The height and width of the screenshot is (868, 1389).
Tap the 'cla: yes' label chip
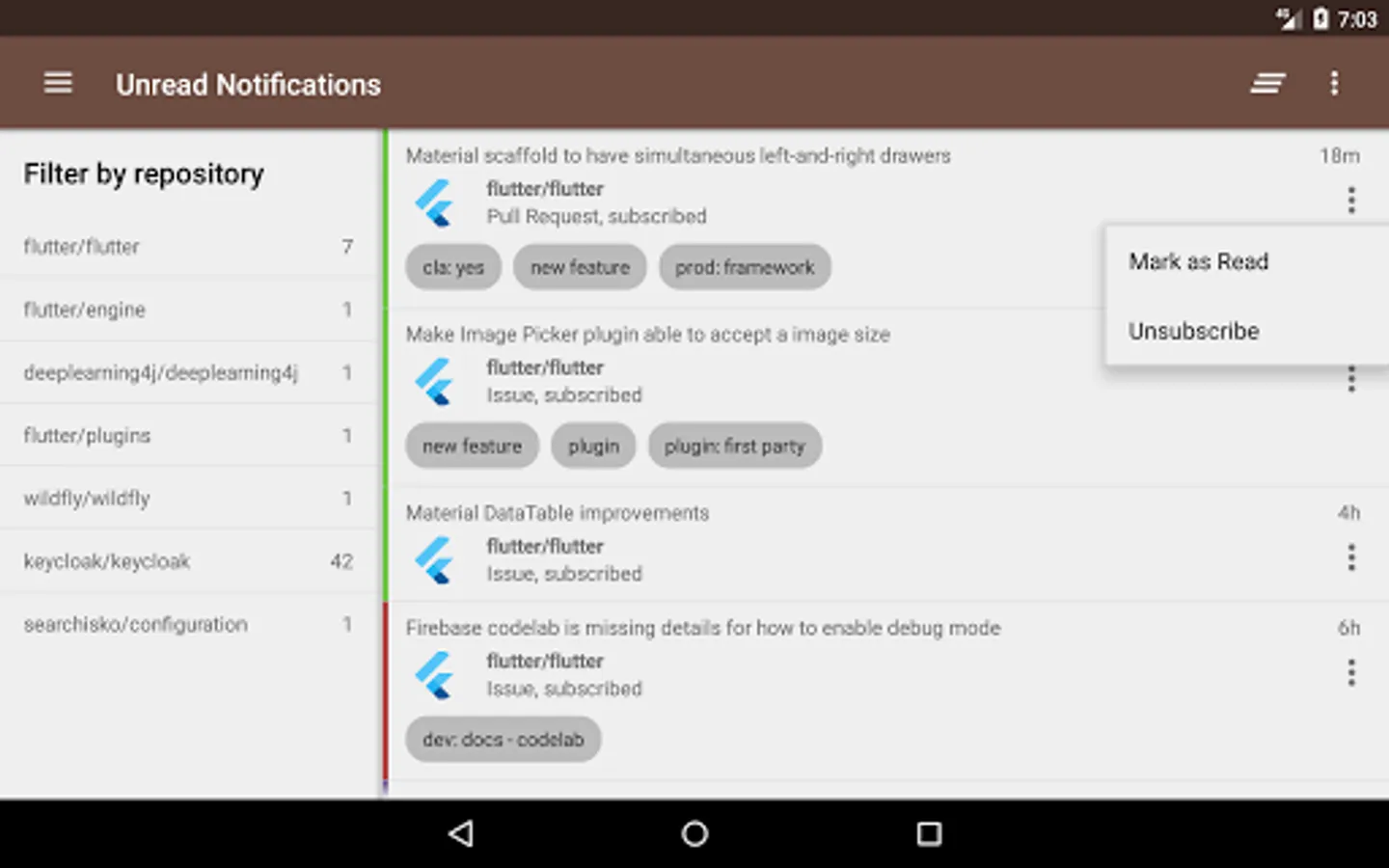click(x=453, y=267)
